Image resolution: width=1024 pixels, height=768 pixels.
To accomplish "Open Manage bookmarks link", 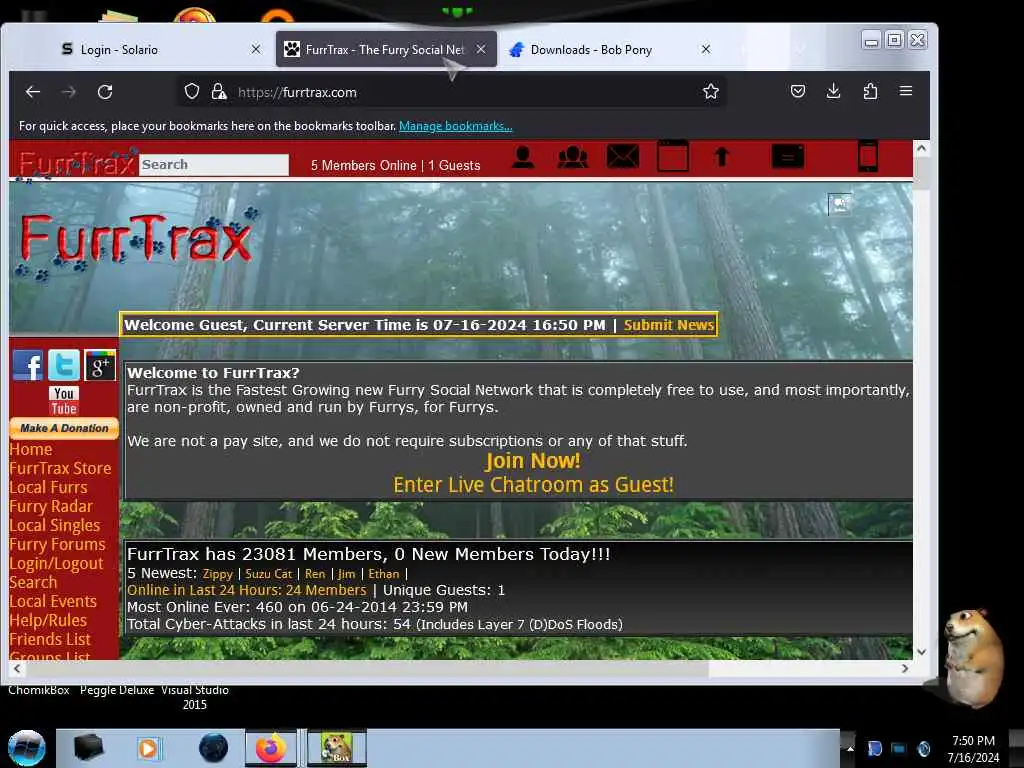I will click(x=455, y=126).
